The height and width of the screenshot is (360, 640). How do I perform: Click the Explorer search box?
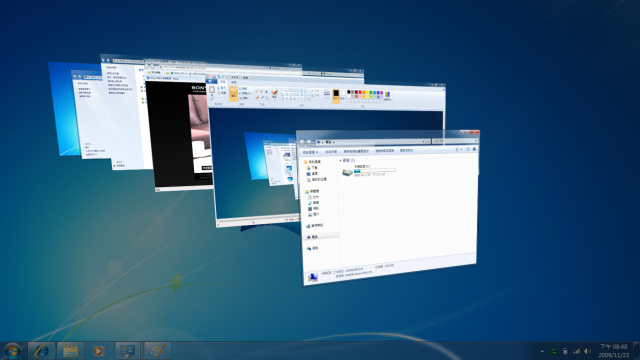click(455, 141)
